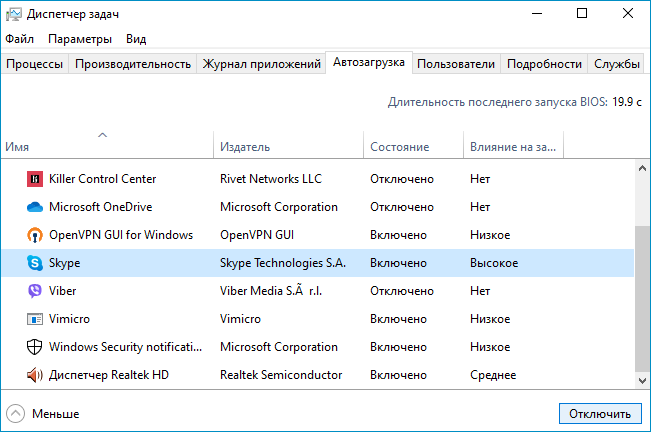Sort by the Состояние column header
This screenshot has height=432, width=651.
(414, 145)
